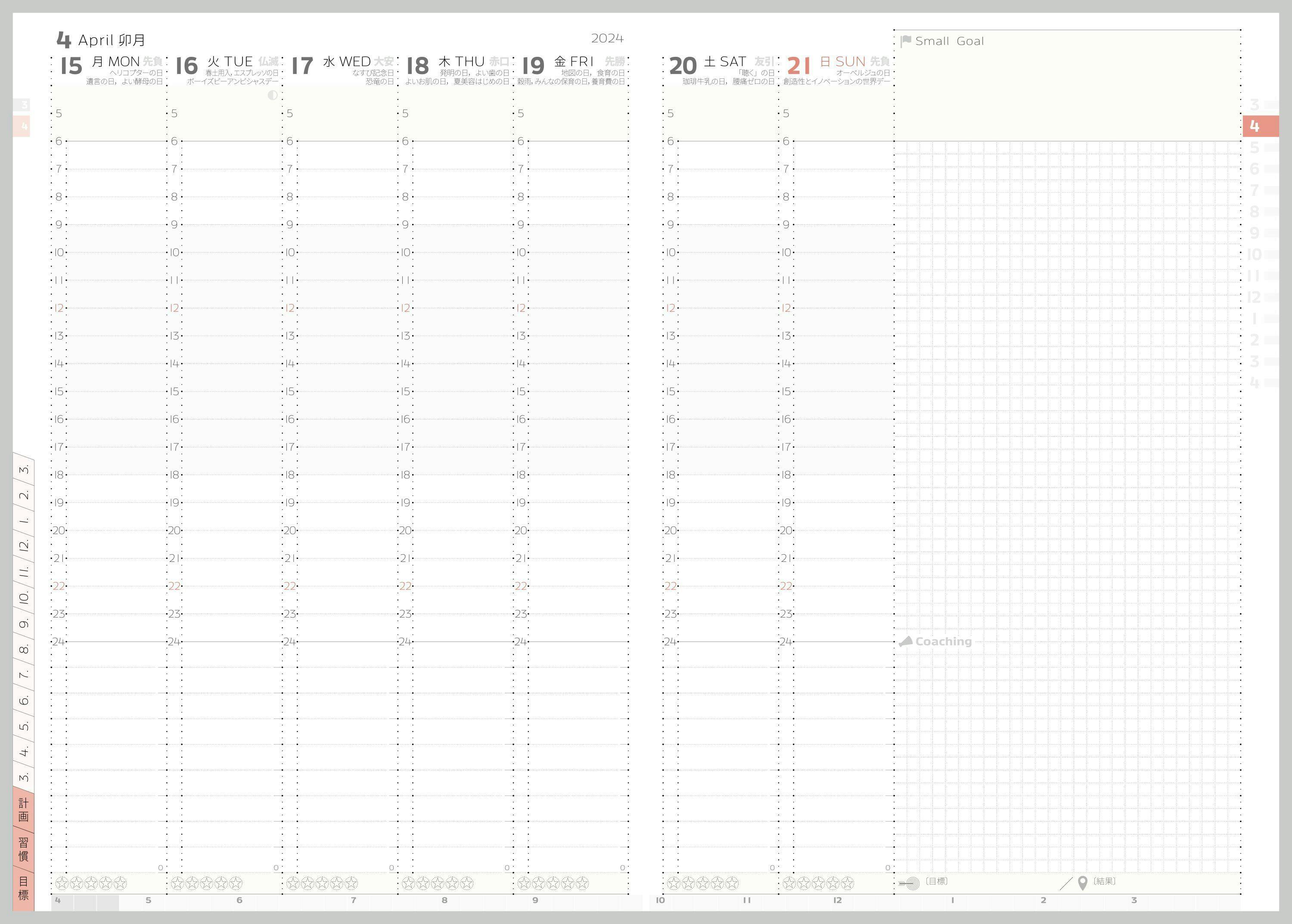
Task: Click month 7 in the bottom week timeline
Action: tap(354, 900)
